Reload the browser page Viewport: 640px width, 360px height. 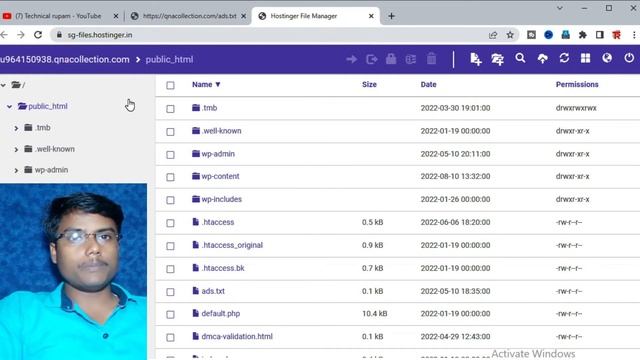pyautogui.click(x=38, y=35)
